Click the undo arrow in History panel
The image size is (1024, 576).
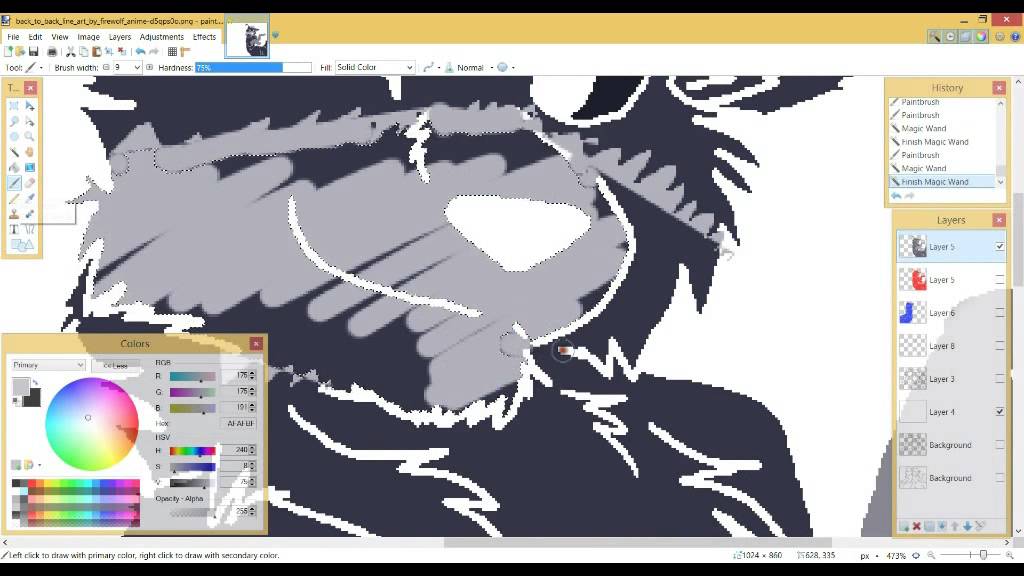[897, 195]
